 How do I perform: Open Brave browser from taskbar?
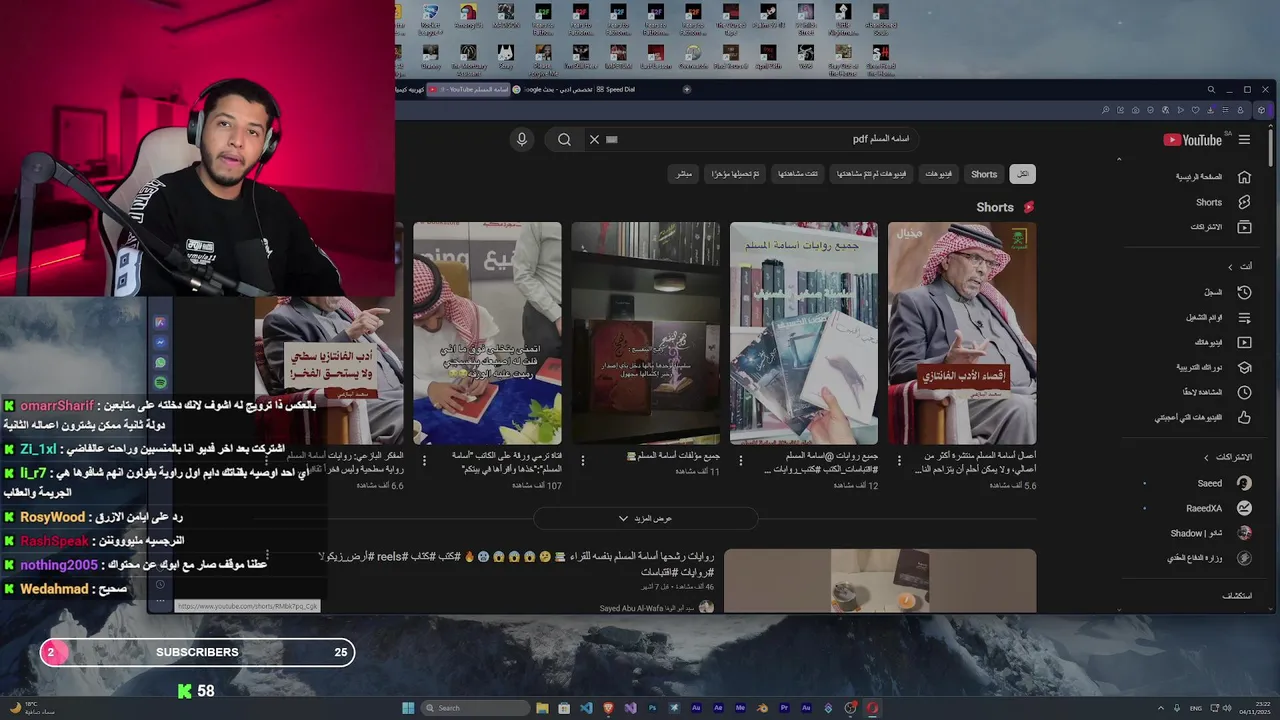(608, 708)
